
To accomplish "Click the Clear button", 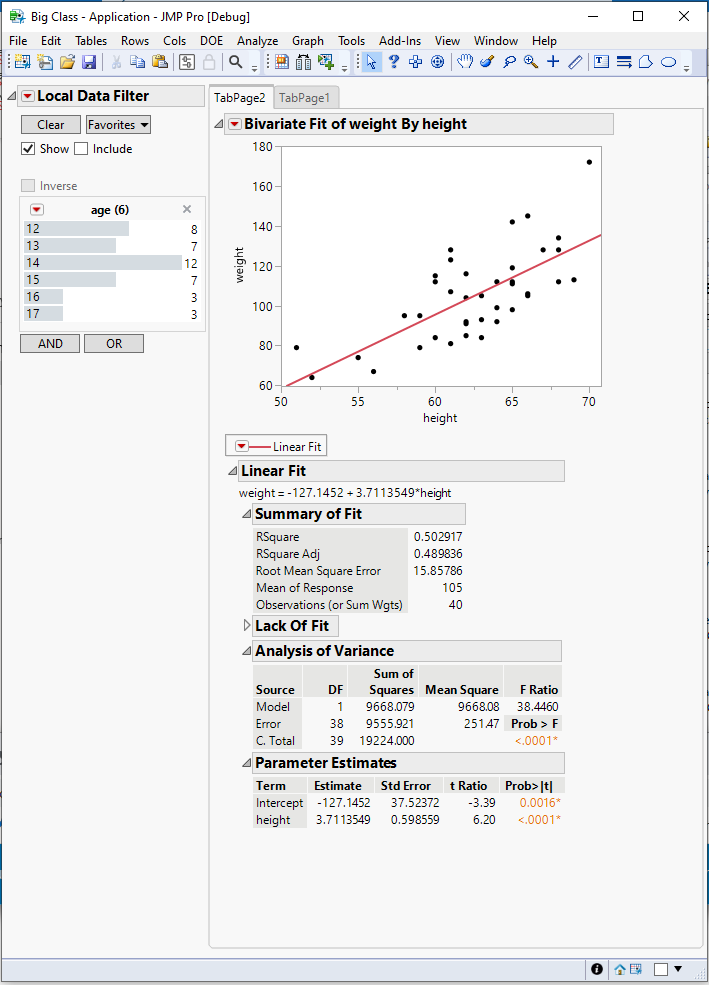I will [51, 125].
